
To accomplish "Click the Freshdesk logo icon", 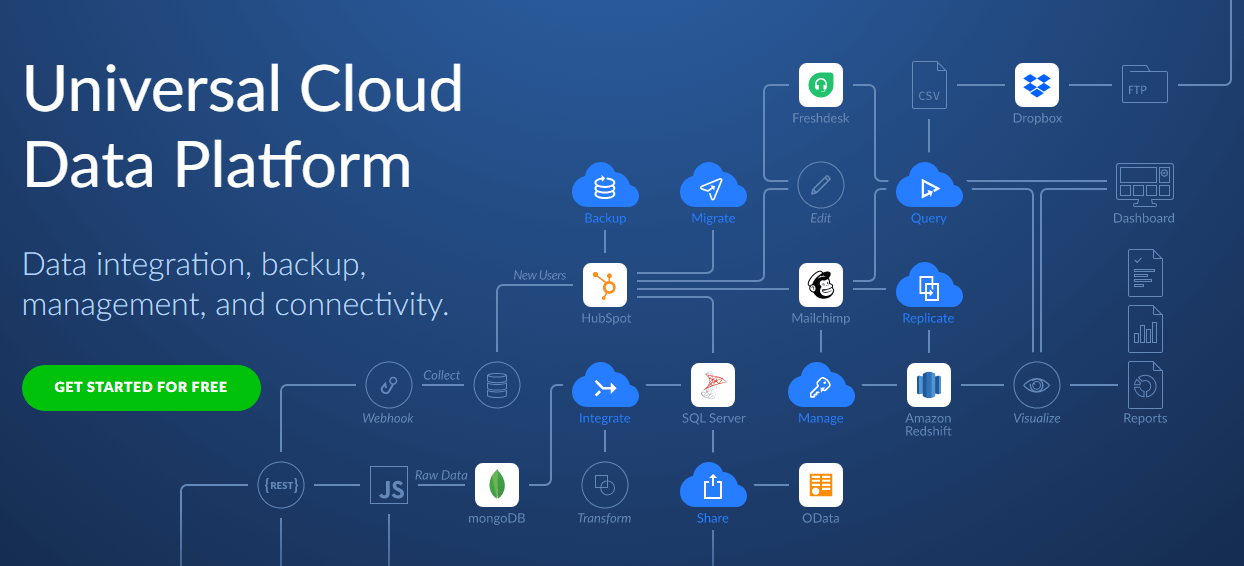I will [821, 85].
